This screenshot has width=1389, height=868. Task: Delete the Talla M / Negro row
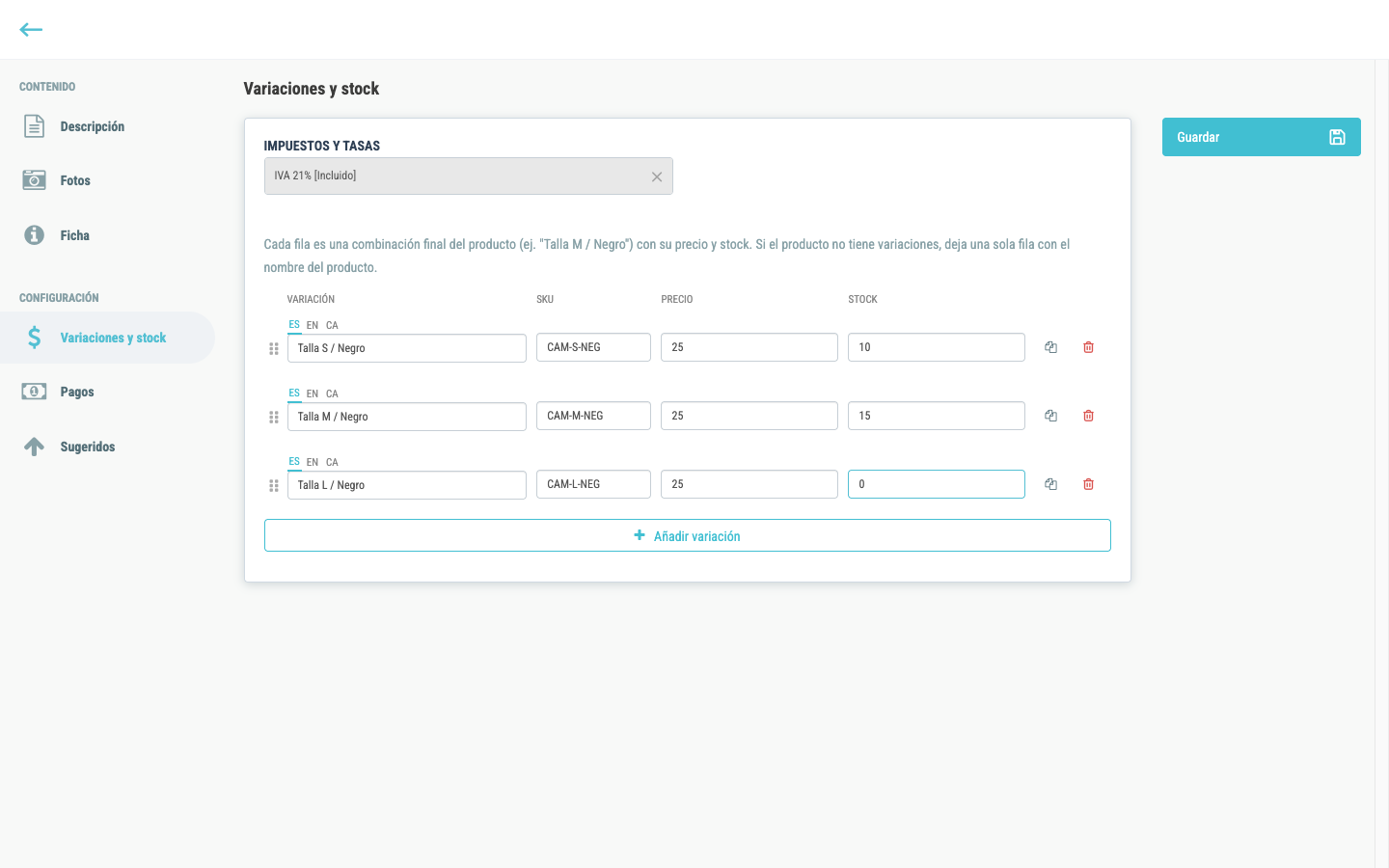click(1088, 416)
